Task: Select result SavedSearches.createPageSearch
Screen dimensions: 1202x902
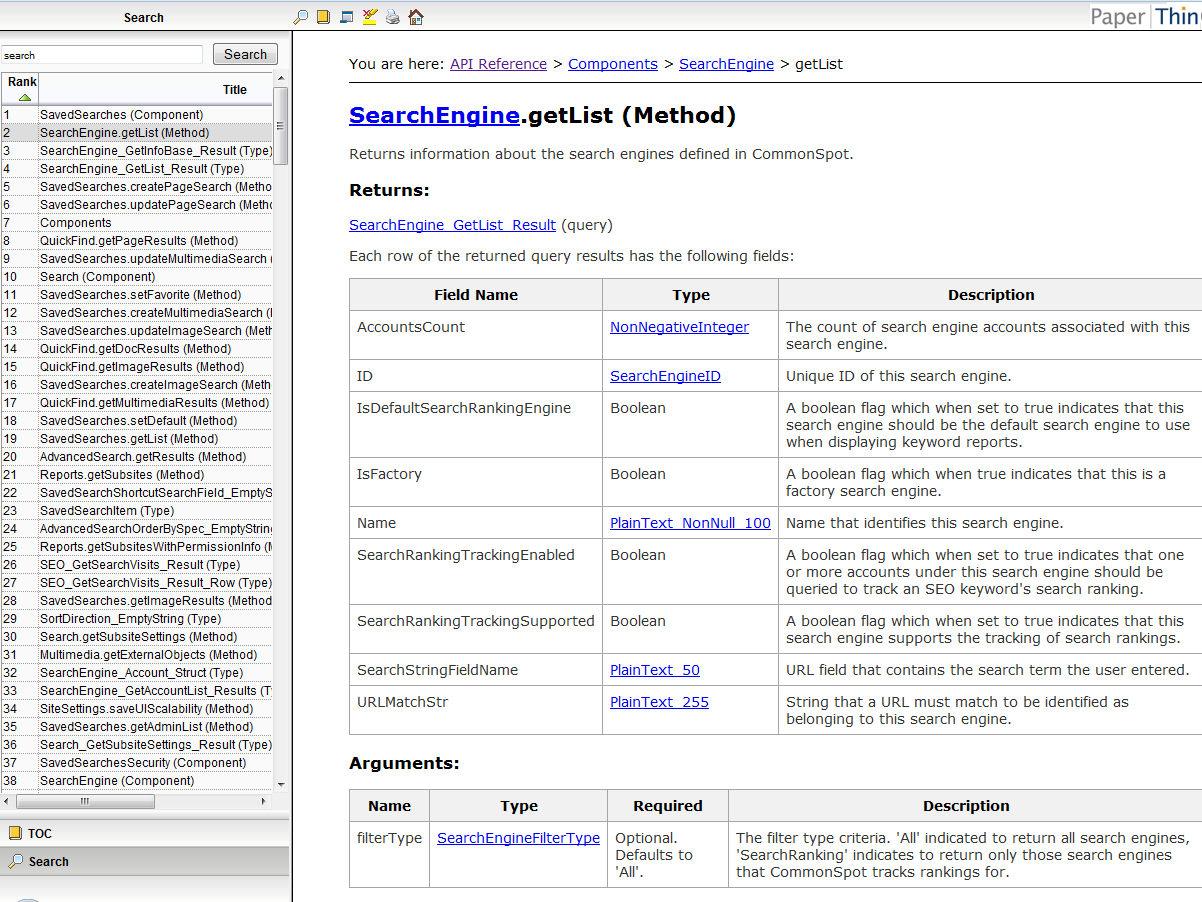Action: pyautogui.click(x=136, y=187)
